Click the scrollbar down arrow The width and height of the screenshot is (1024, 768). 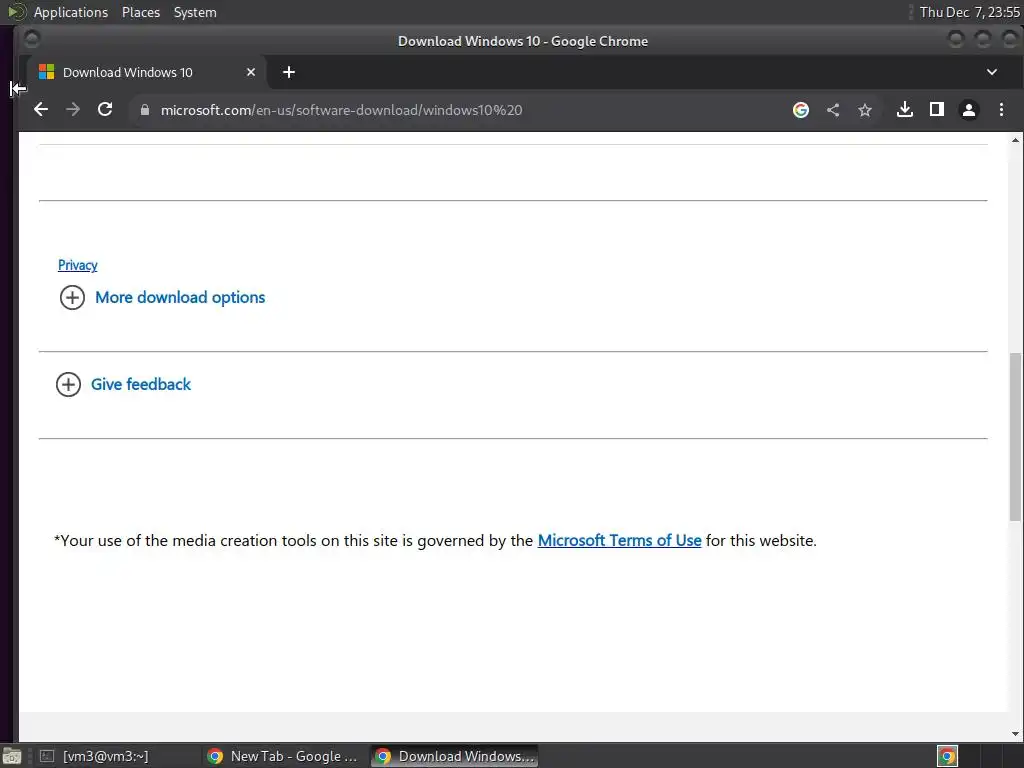pyautogui.click(x=1015, y=733)
